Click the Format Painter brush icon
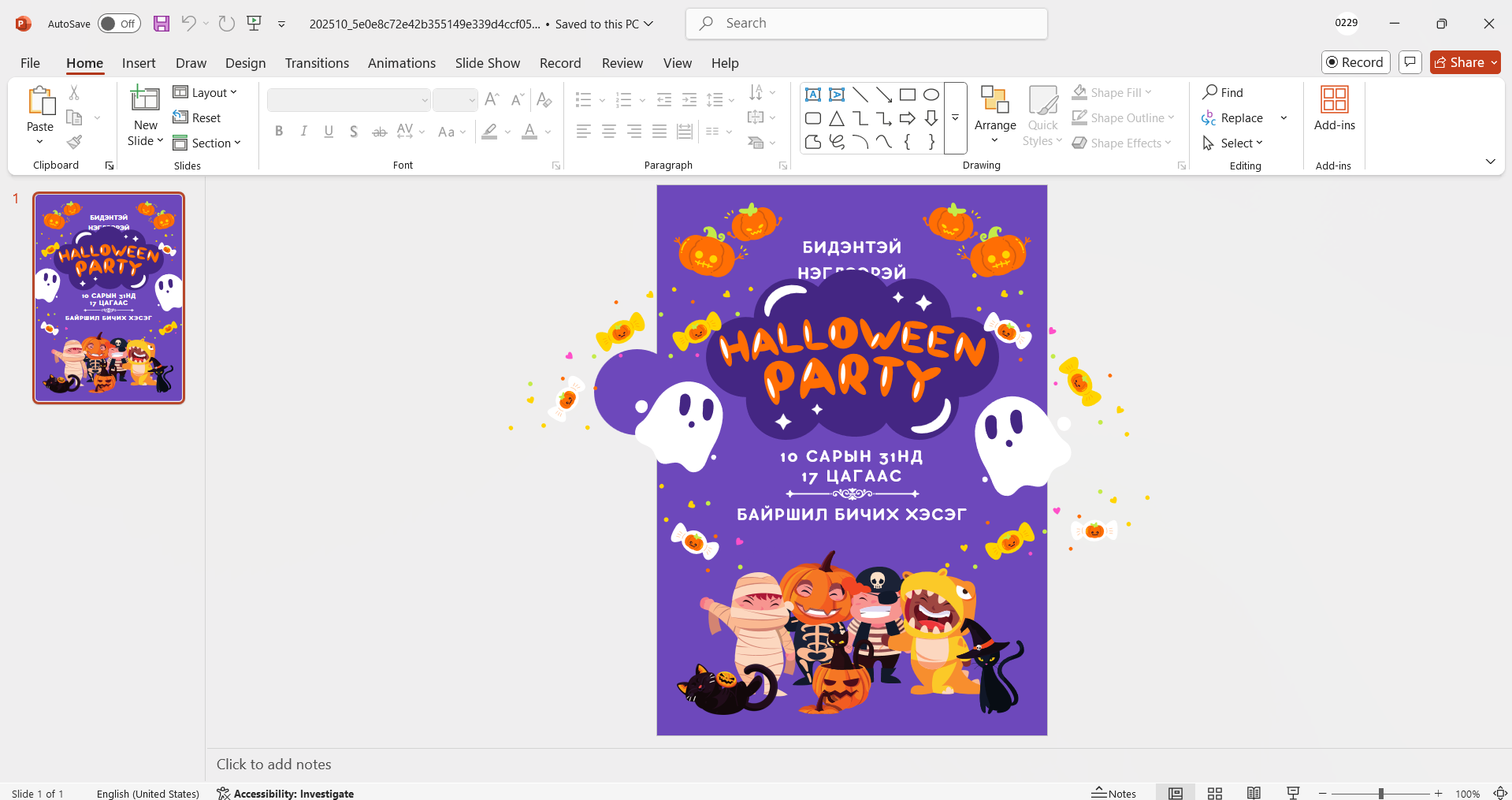 tap(74, 143)
